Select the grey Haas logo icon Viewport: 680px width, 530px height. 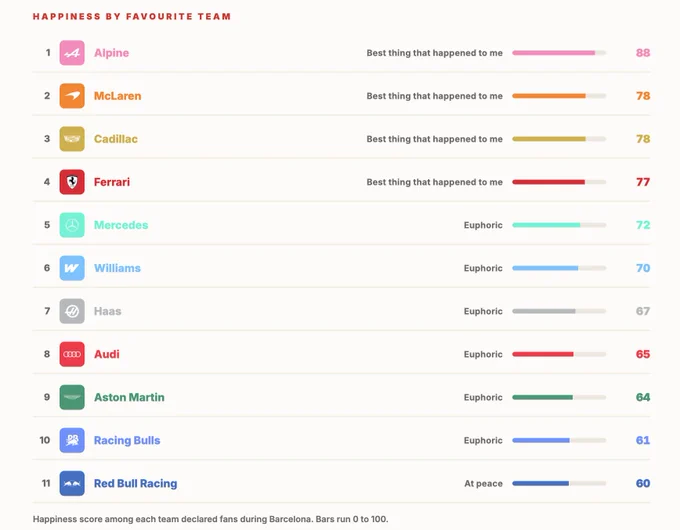[x=72, y=311]
